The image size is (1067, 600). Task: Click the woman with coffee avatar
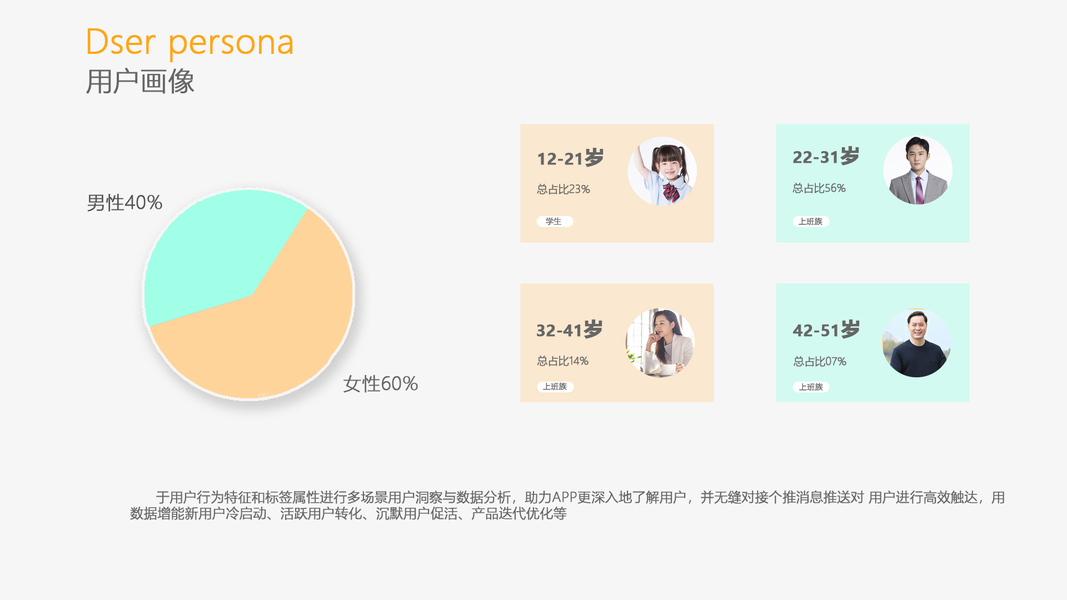660,343
